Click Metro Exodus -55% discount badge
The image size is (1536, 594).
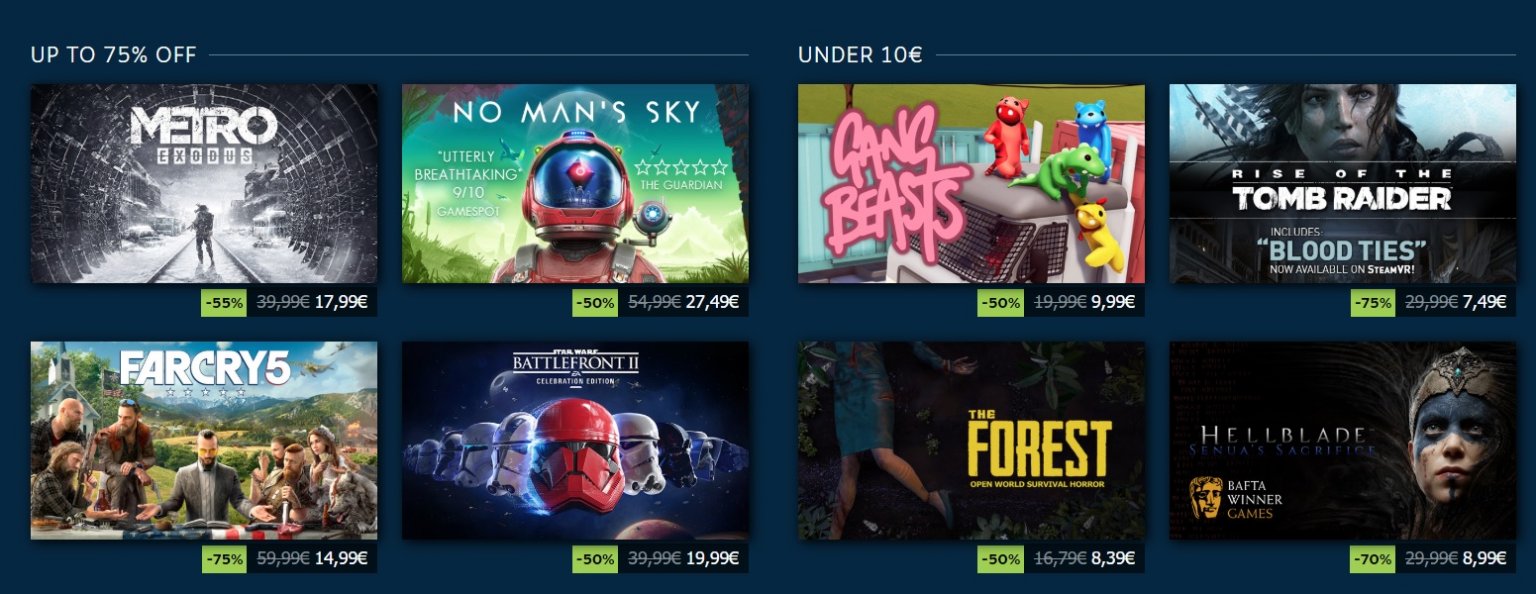(224, 302)
